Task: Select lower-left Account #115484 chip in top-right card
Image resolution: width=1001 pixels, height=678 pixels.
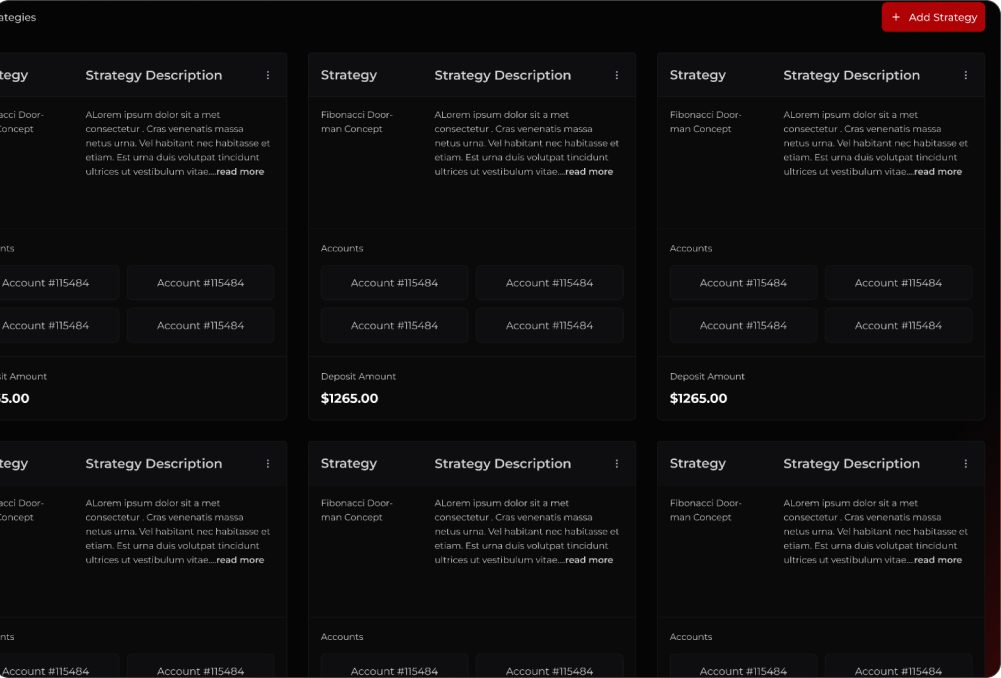Action: pyautogui.click(x=743, y=326)
